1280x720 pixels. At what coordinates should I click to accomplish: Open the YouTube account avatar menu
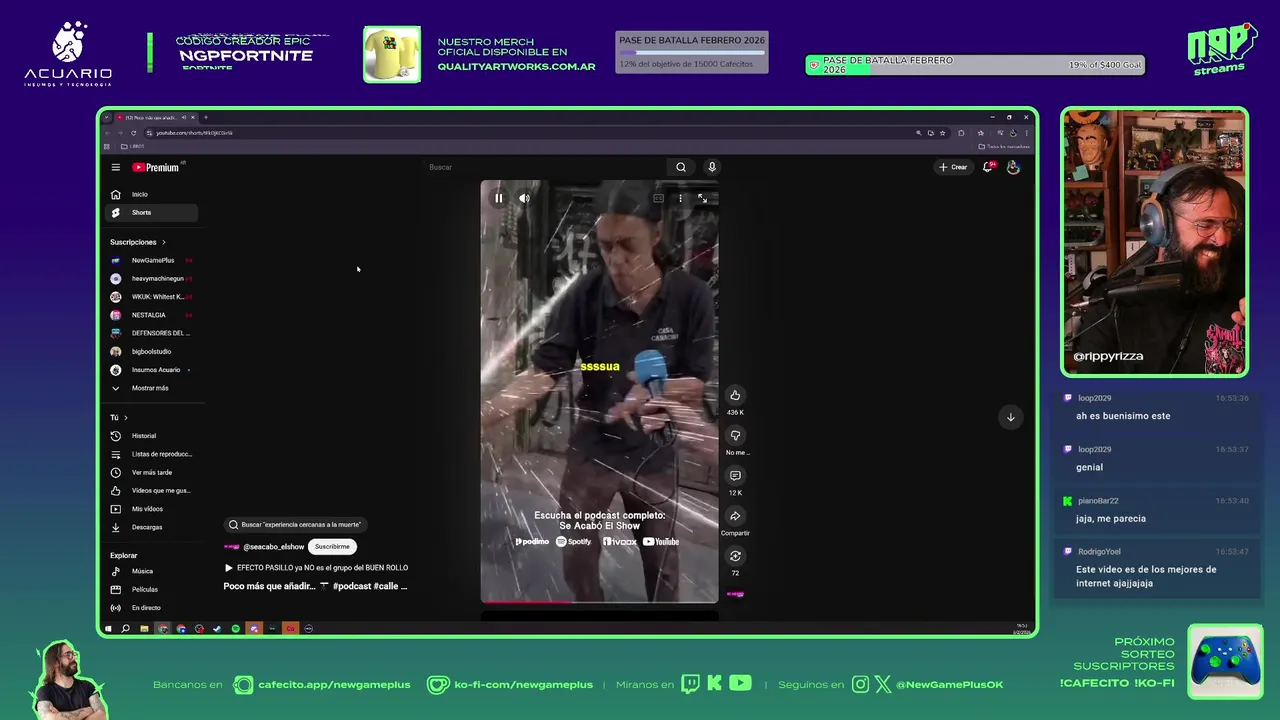tap(1013, 167)
